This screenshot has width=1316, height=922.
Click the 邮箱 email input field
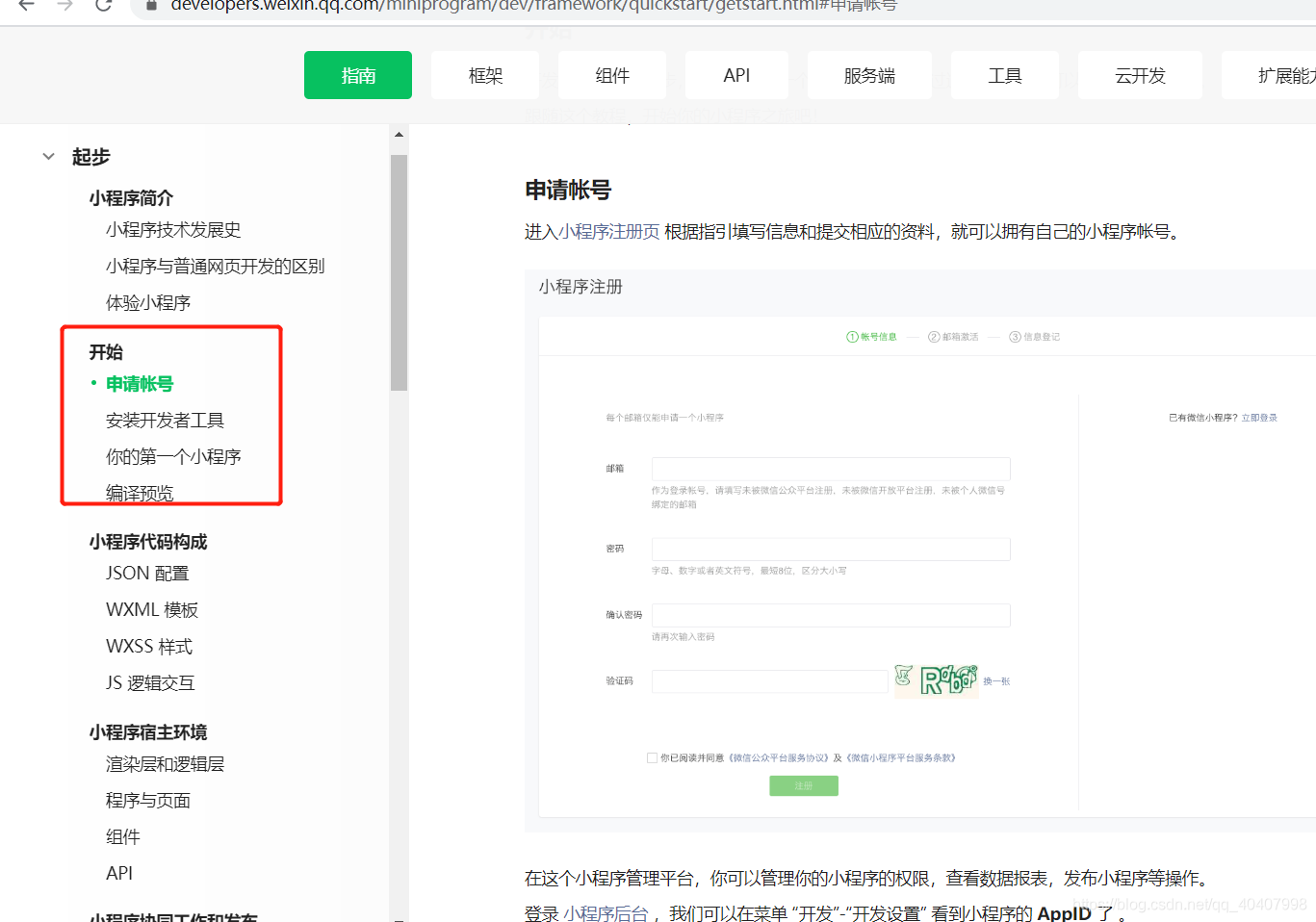[830, 469]
